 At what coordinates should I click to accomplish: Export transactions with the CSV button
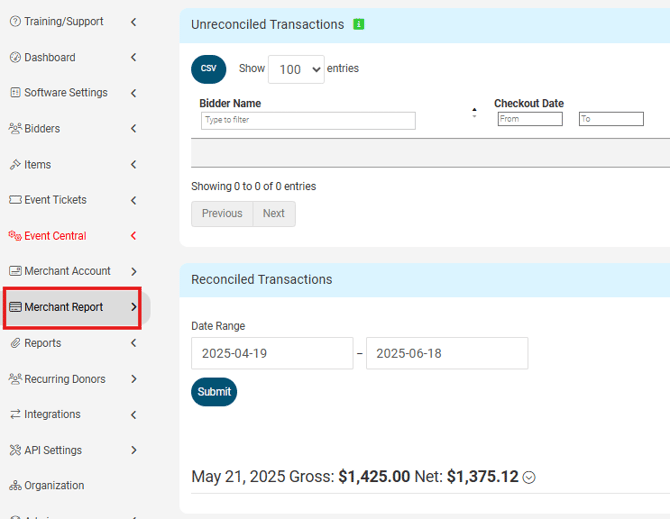(208, 69)
